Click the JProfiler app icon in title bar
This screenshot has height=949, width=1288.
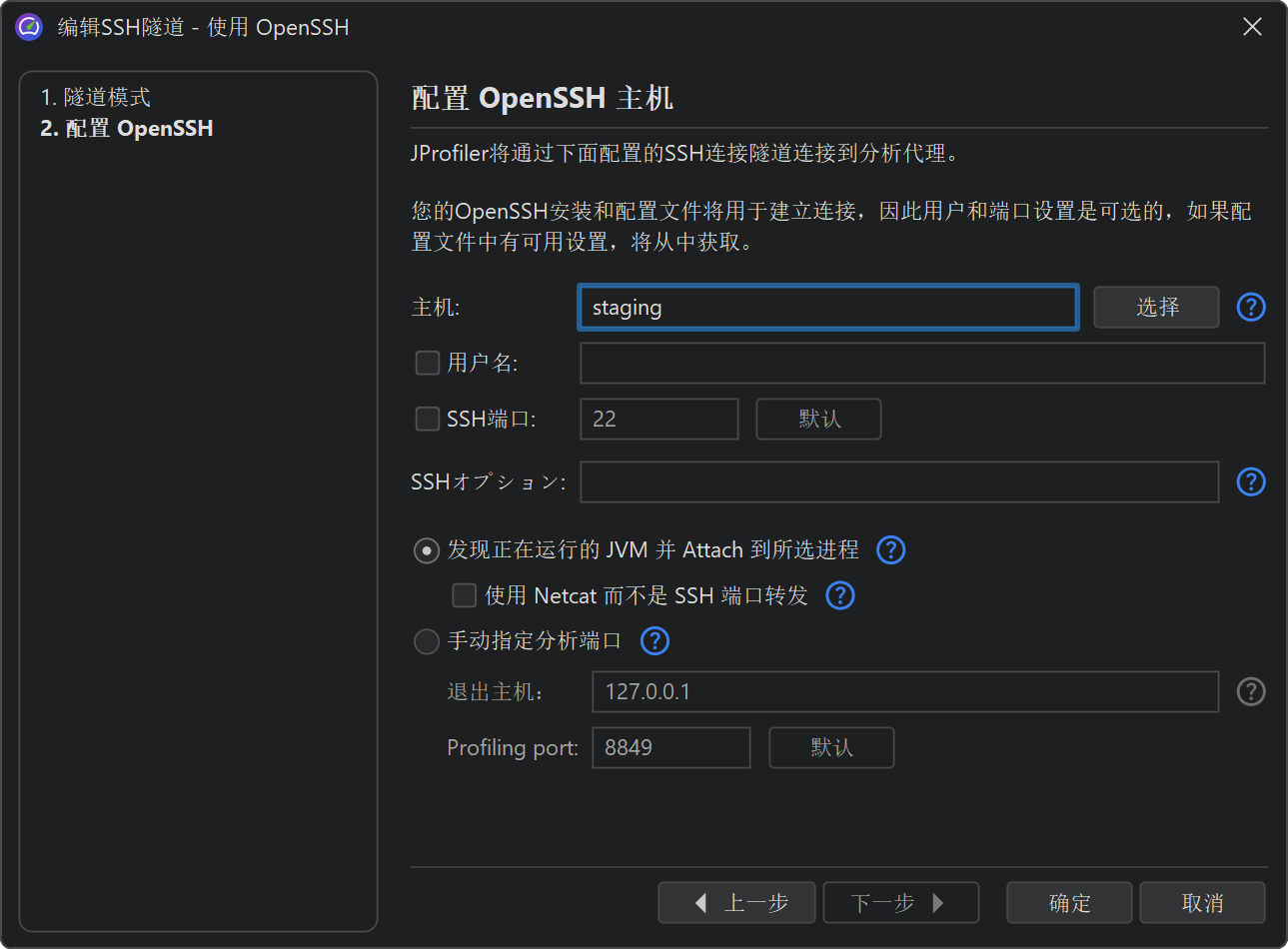point(29,27)
